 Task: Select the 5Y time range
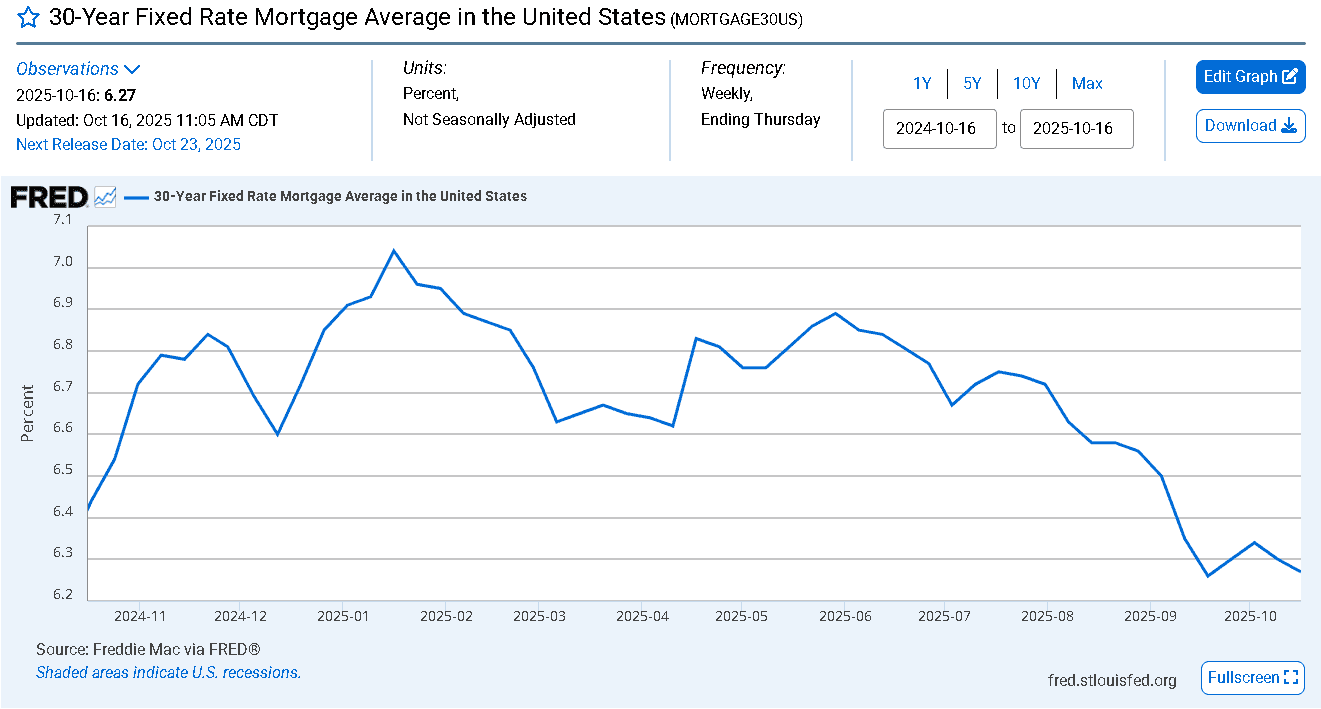pyautogui.click(x=972, y=84)
